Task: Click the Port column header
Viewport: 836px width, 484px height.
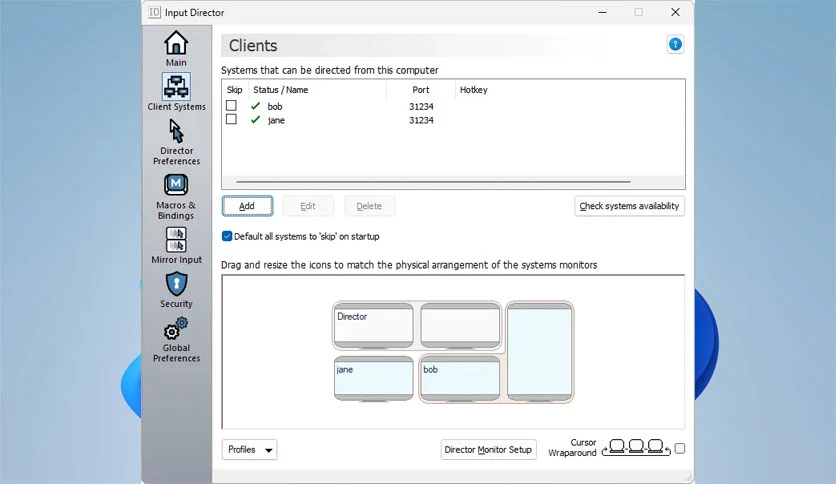Action: 421,90
